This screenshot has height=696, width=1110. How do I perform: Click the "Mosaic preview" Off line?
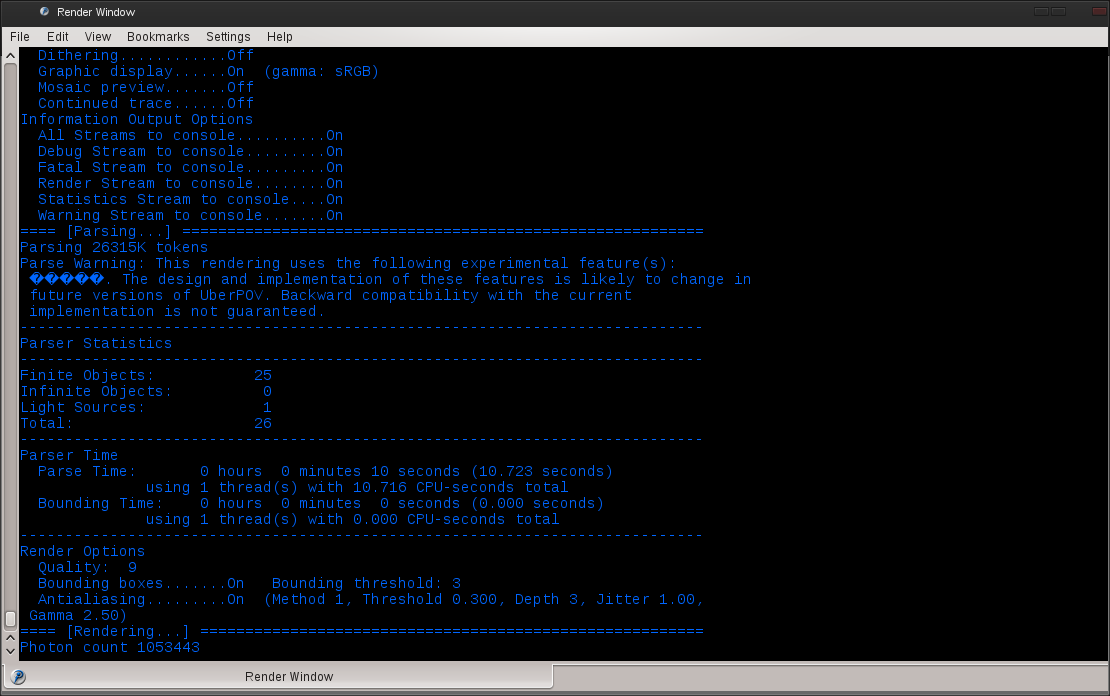click(146, 87)
